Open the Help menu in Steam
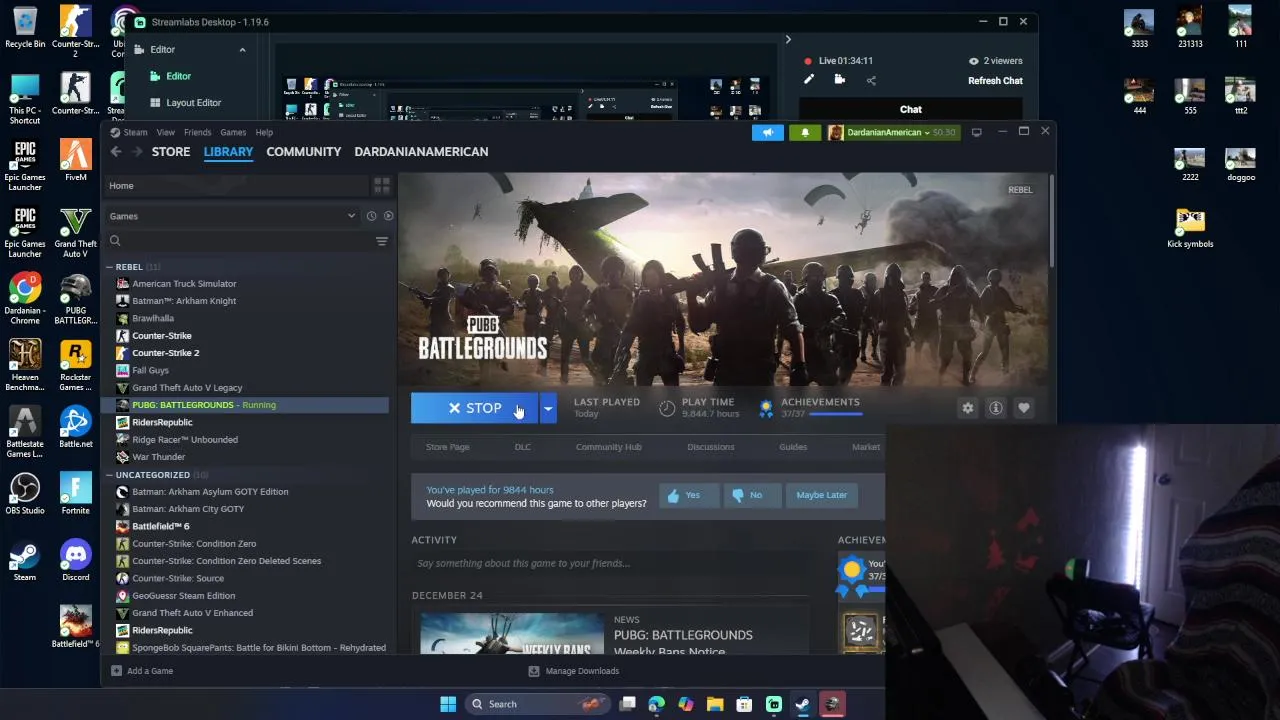 pyautogui.click(x=264, y=132)
